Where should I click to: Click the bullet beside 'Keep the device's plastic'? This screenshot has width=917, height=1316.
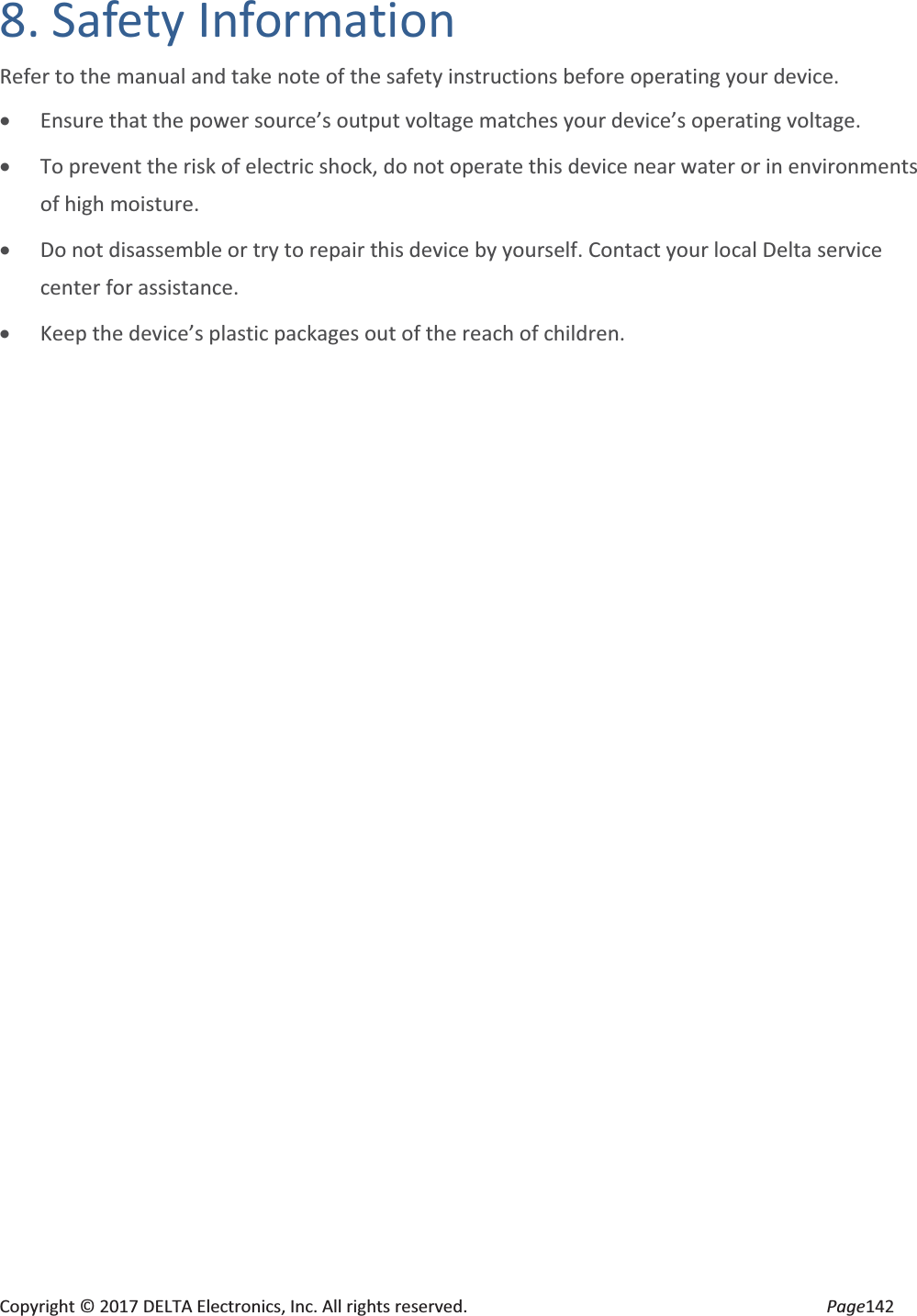click(x=7, y=335)
